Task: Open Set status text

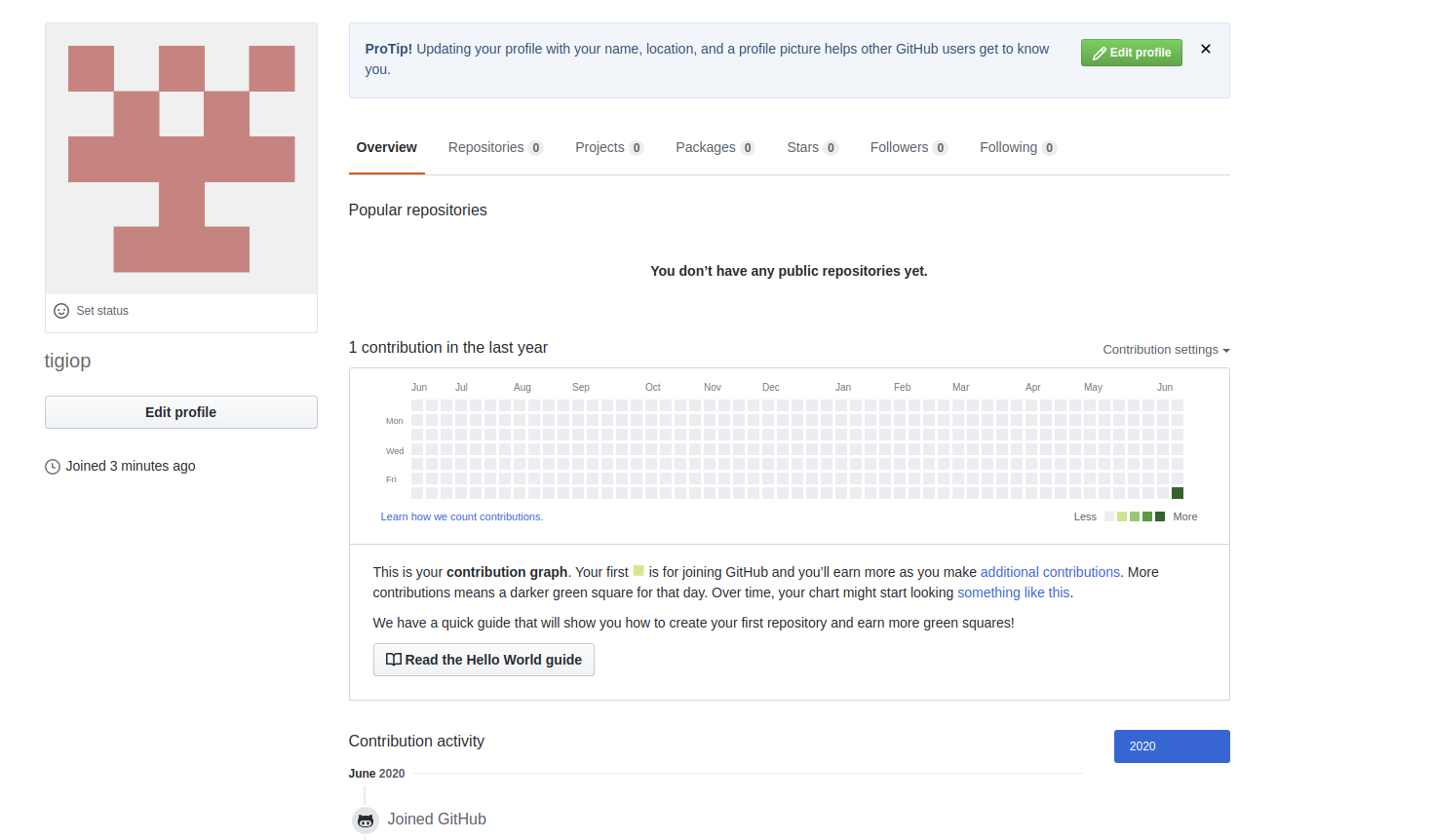Action: [x=102, y=311]
